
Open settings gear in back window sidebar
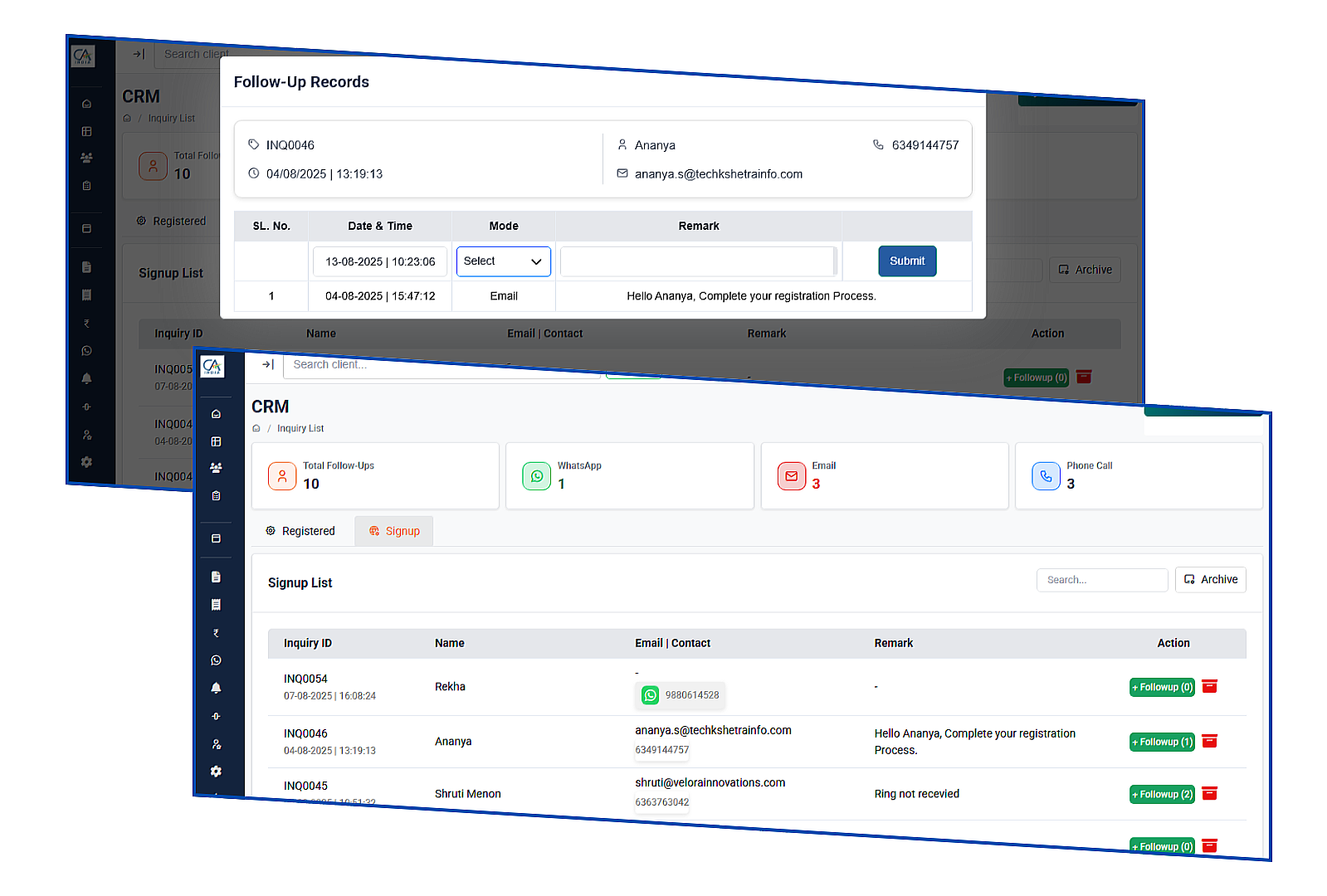[86, 462]
